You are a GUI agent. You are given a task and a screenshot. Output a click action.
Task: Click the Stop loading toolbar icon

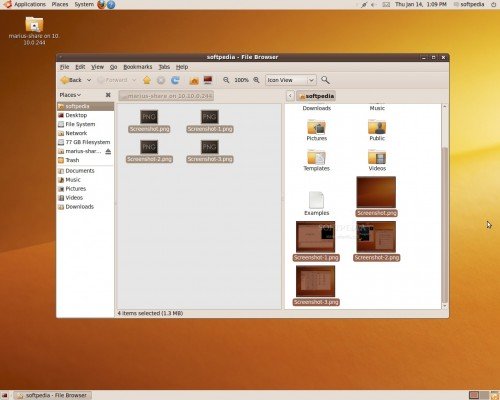pyautogui.click(x=161, y=80)
